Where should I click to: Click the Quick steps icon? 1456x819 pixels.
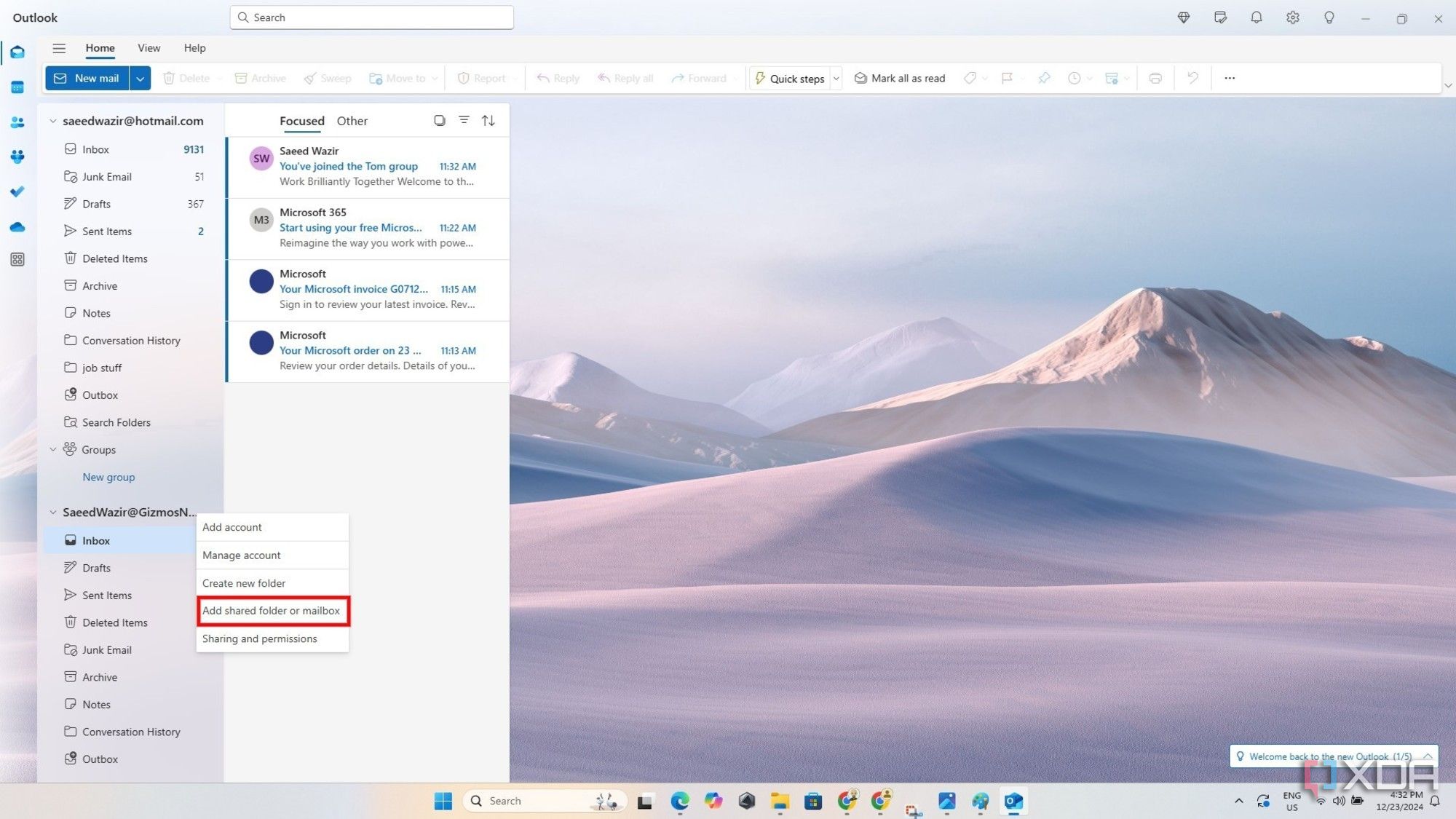pyautogui.click(x=761, y=78)
